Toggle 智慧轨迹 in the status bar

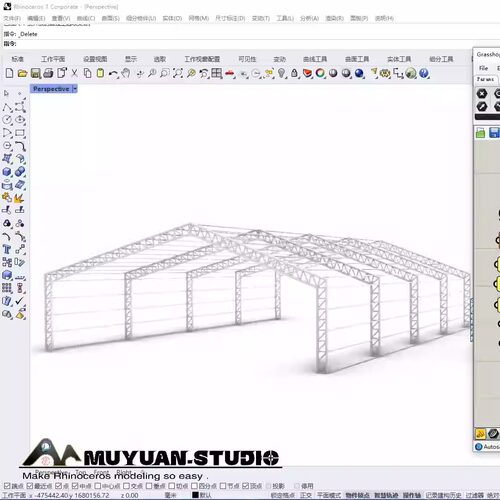click(386, 495)
